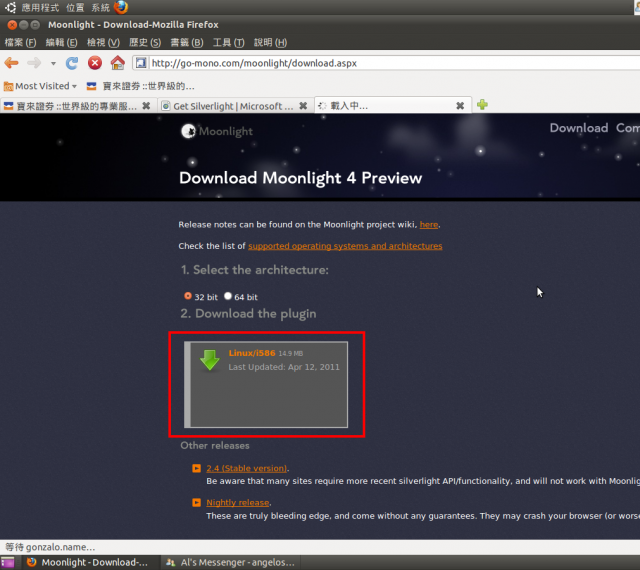Click the orange arrow beside Nightly release
The width and height of the screenshot is (640, 570).
click(x=196, y=502)
